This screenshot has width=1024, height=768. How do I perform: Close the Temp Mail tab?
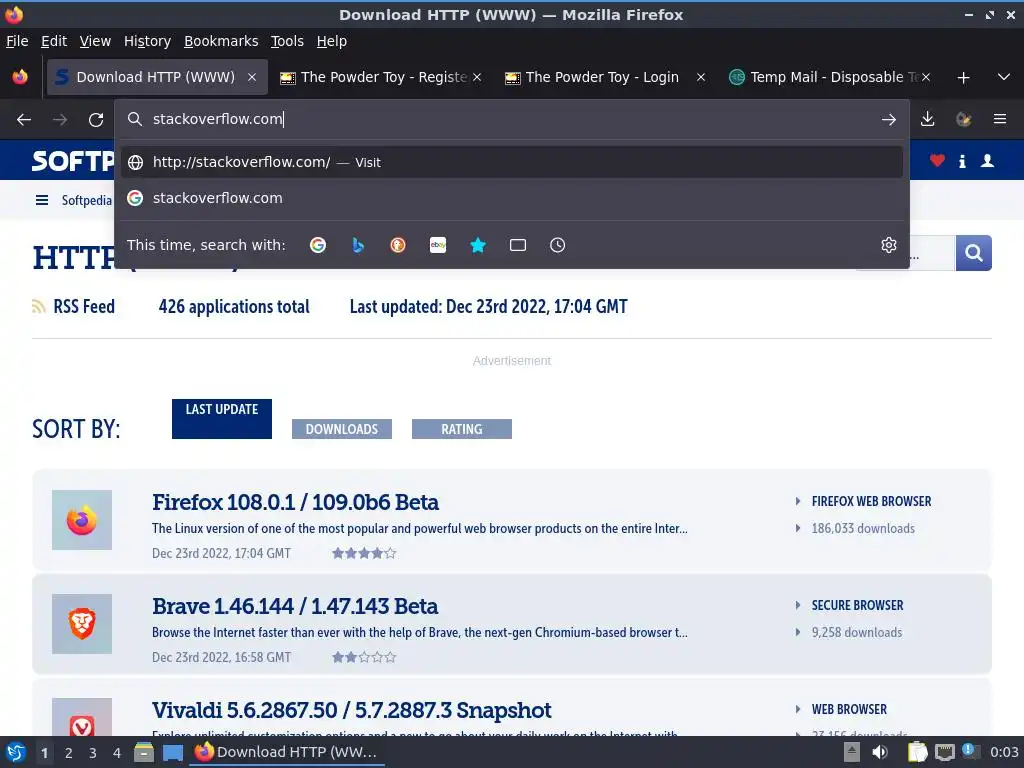pyautogui.click(x=926, y=77)
